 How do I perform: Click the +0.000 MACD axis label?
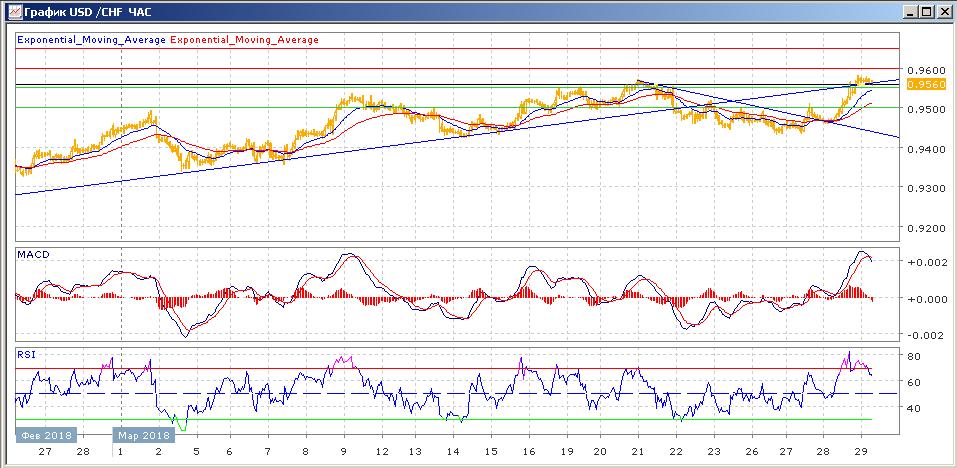click(927, 299)
